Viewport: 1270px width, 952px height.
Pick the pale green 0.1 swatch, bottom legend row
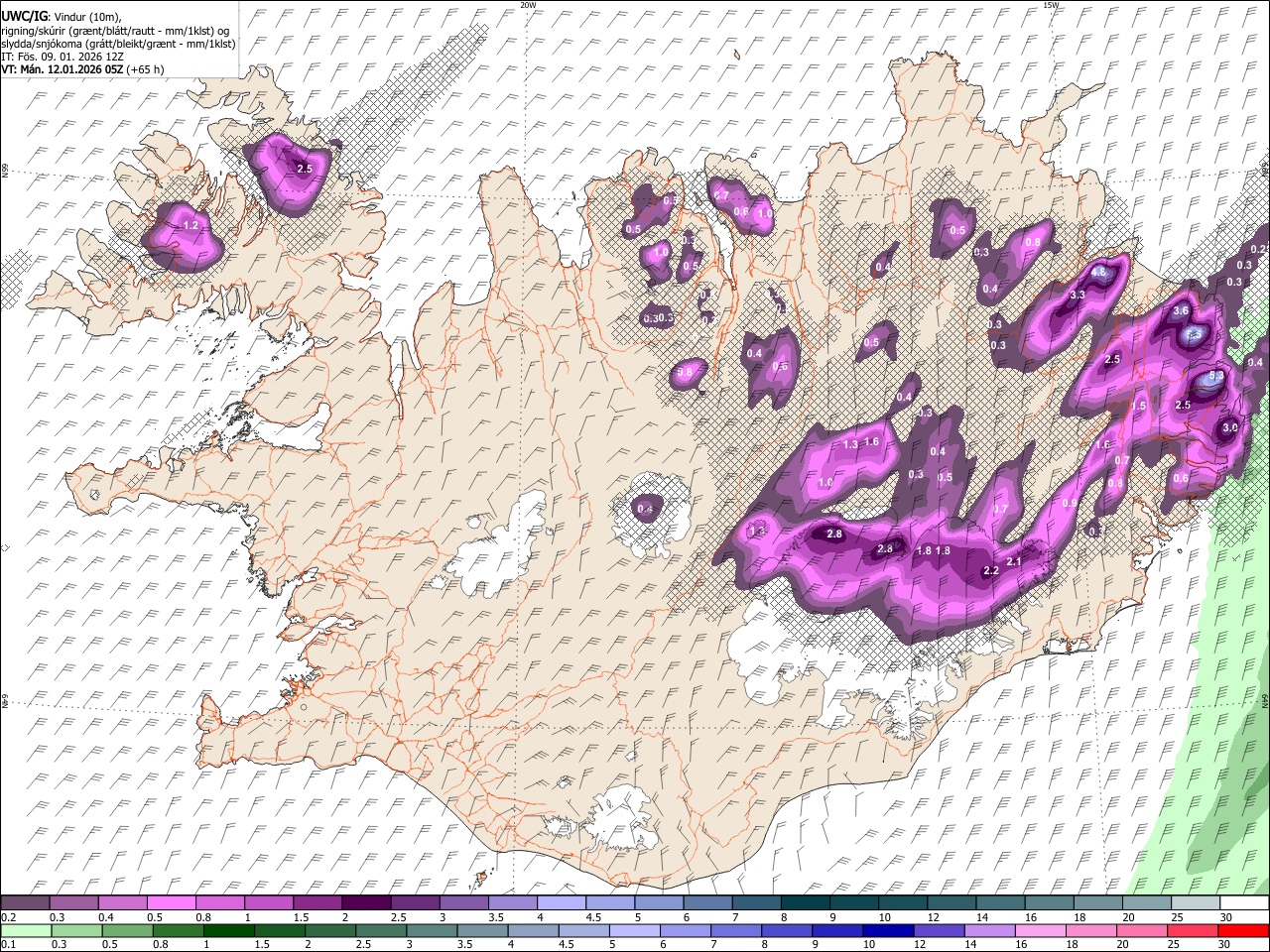coord(25,930)
